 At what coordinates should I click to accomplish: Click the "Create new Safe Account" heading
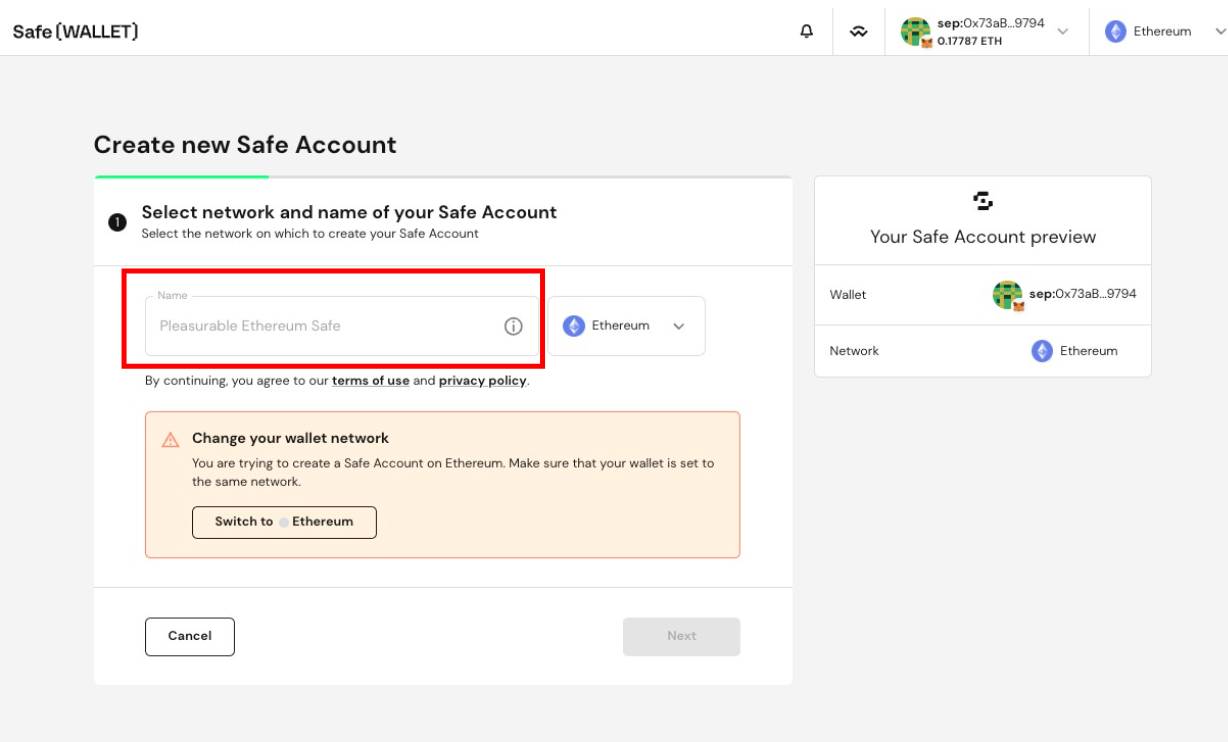pyautogui.click(x=245, y=145)
